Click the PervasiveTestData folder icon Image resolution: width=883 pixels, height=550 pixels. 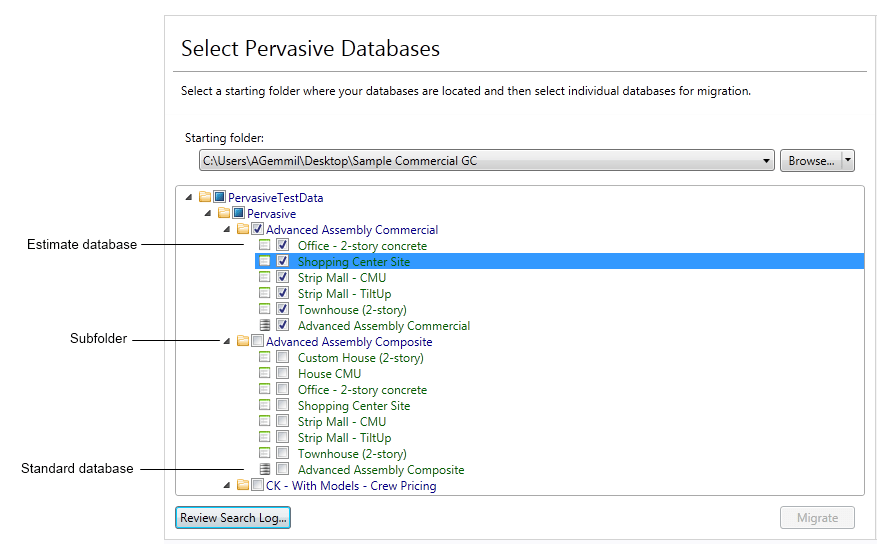(x=205, y=197)
